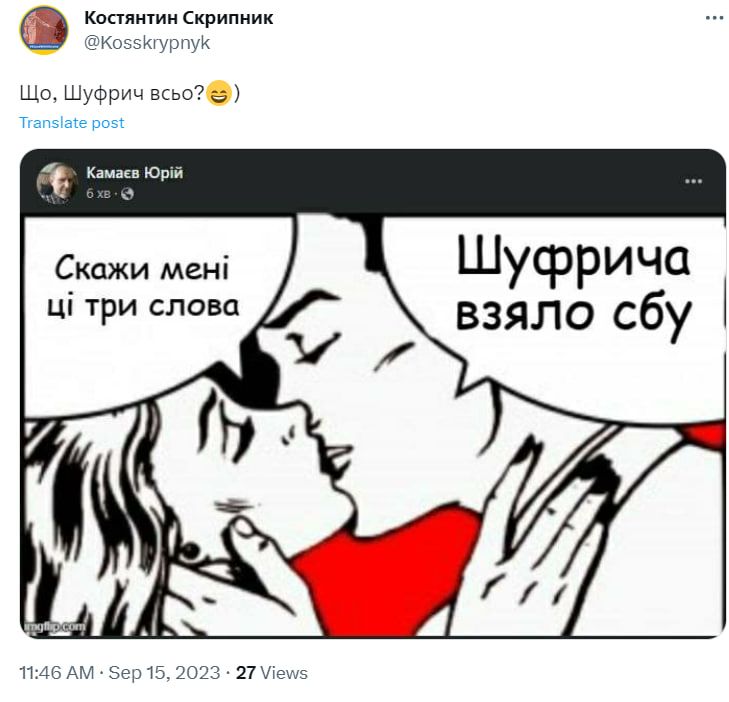This screenshot has width=729, height=702.
Task: Click the globe public-visibility icon
Action: point(127,194)
